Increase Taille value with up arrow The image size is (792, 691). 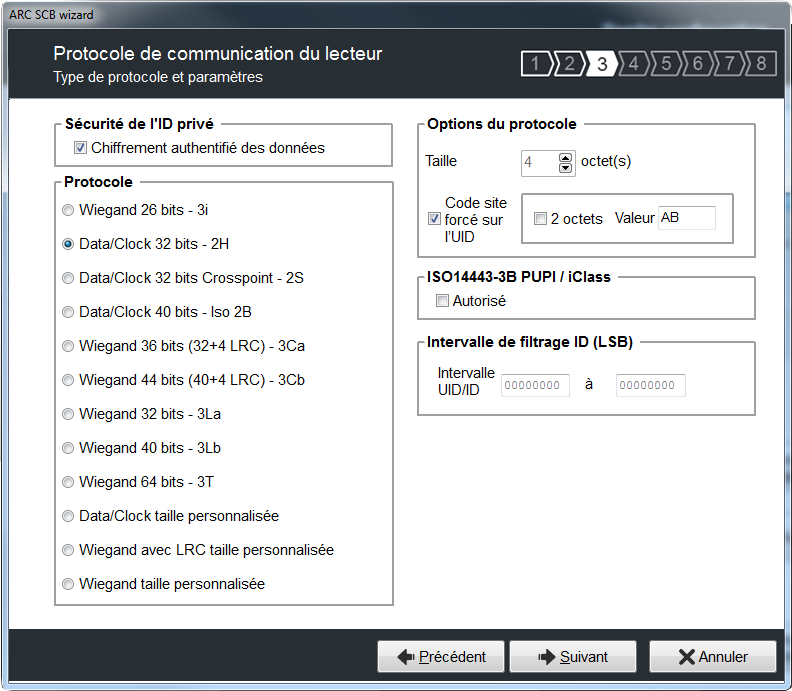coord(565,156)
